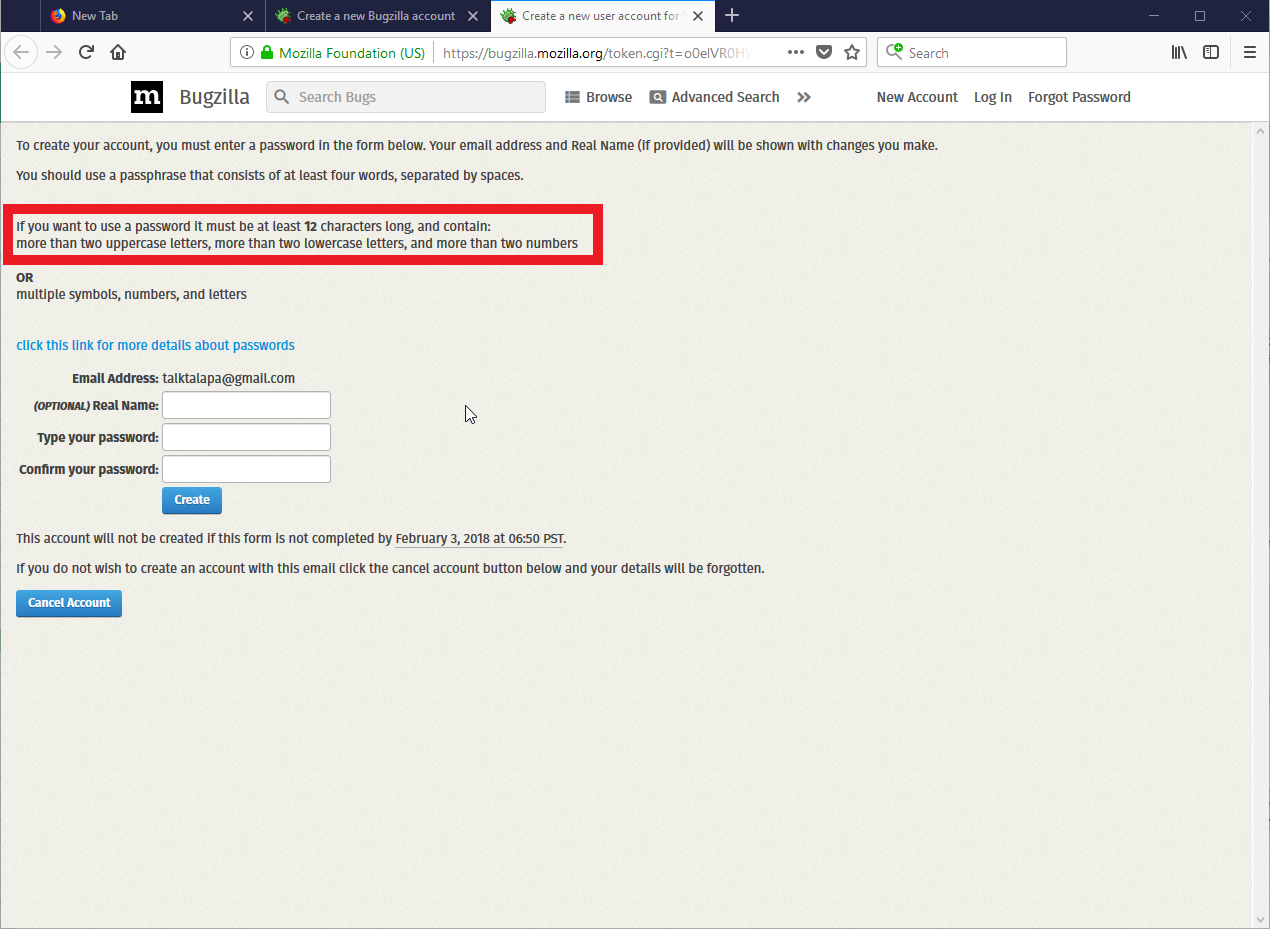The height and width of the screenshot is (929, 1270).
Task: Click the Real Name input field
Action: click(246, 405)
